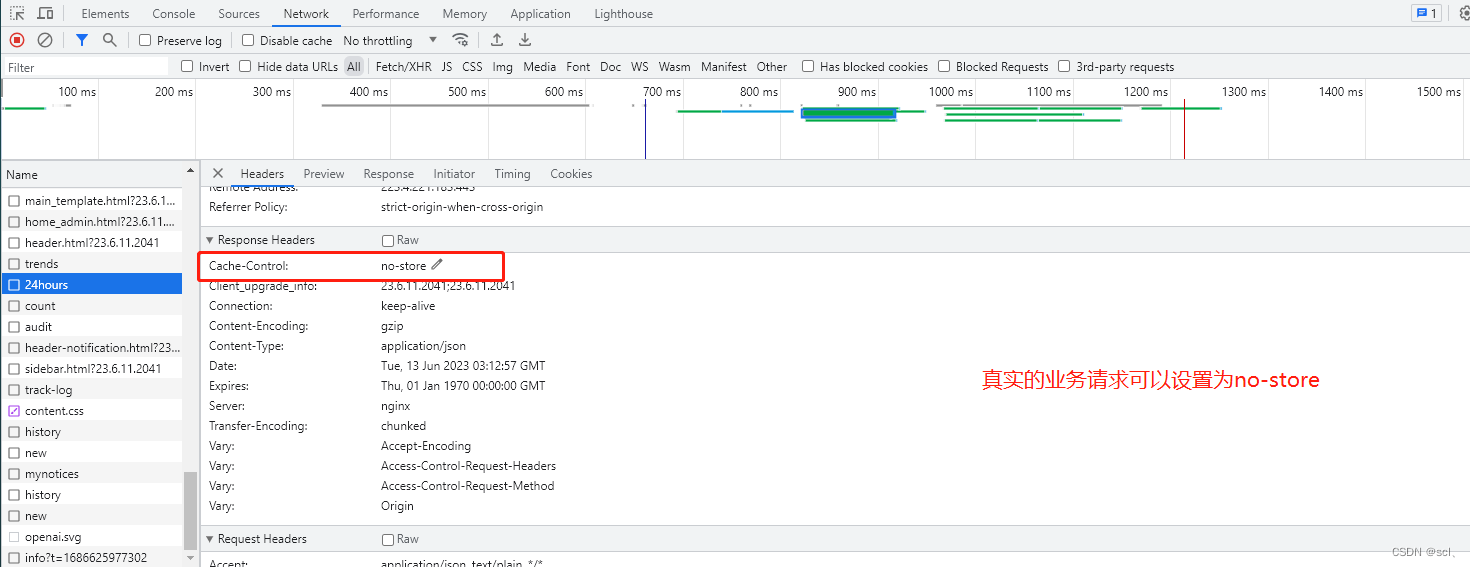
Task: Toggle the device toolbar icon
Action: pyautogui.click(x=45, y=13)
